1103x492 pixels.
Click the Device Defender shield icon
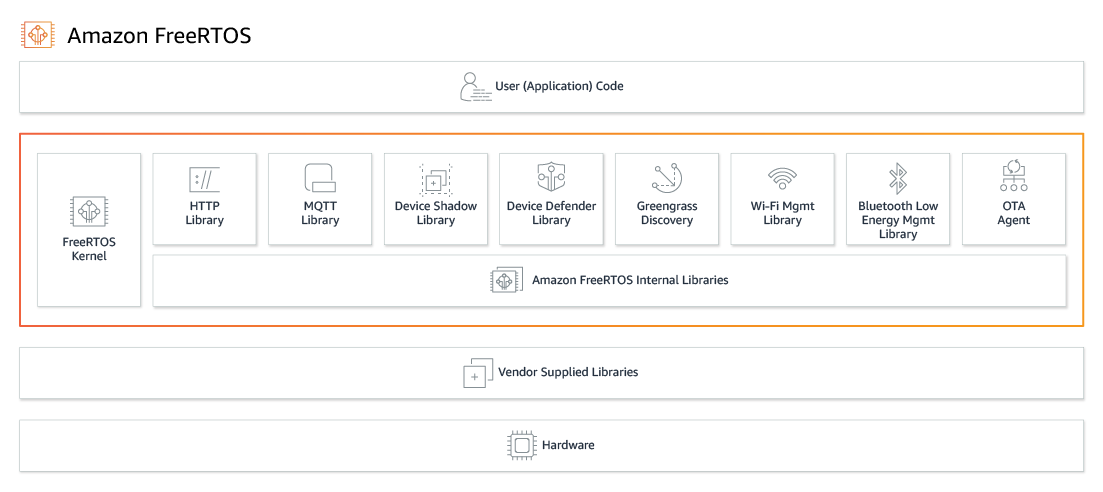tap(551, 177)
